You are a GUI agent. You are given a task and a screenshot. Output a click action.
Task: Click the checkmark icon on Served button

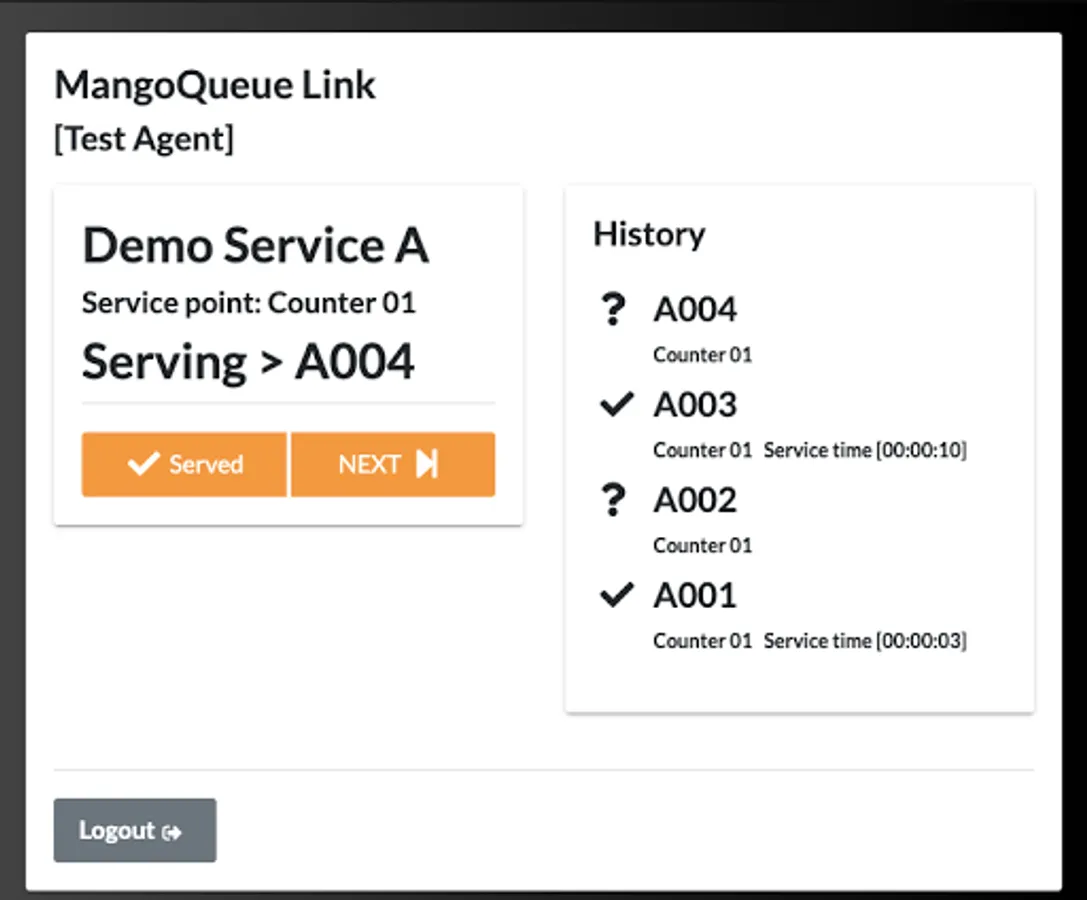coord(144,464)
